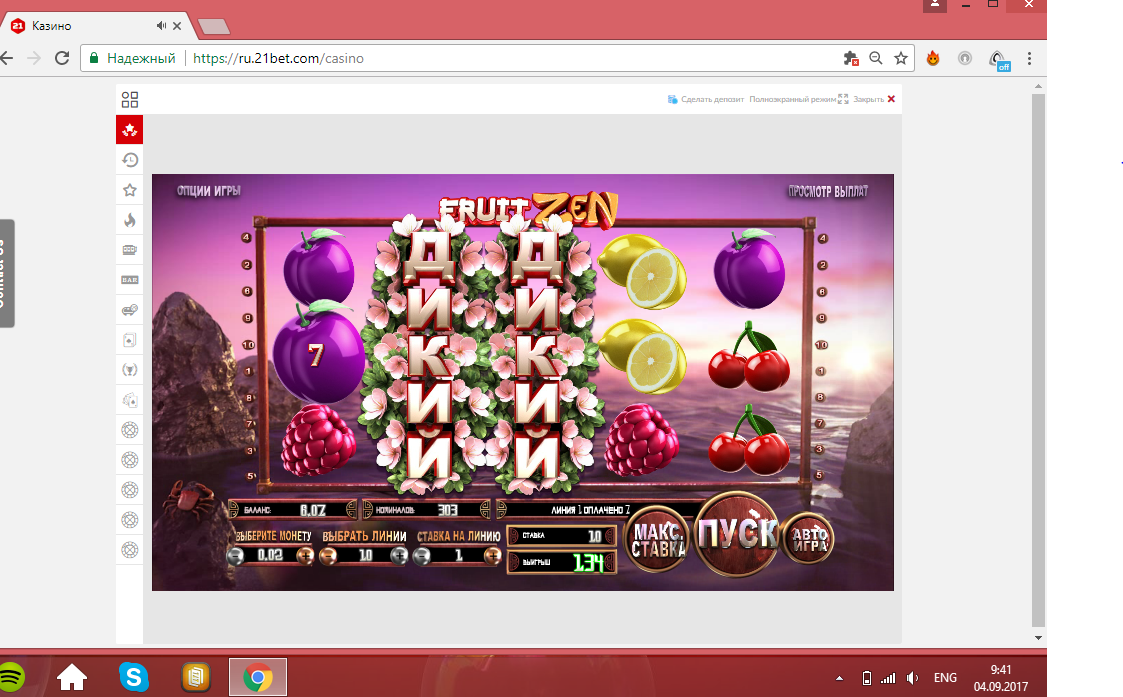
Task: Click the МАКС. СТАВКА max bet button
Action: click(x=657, y=540)
